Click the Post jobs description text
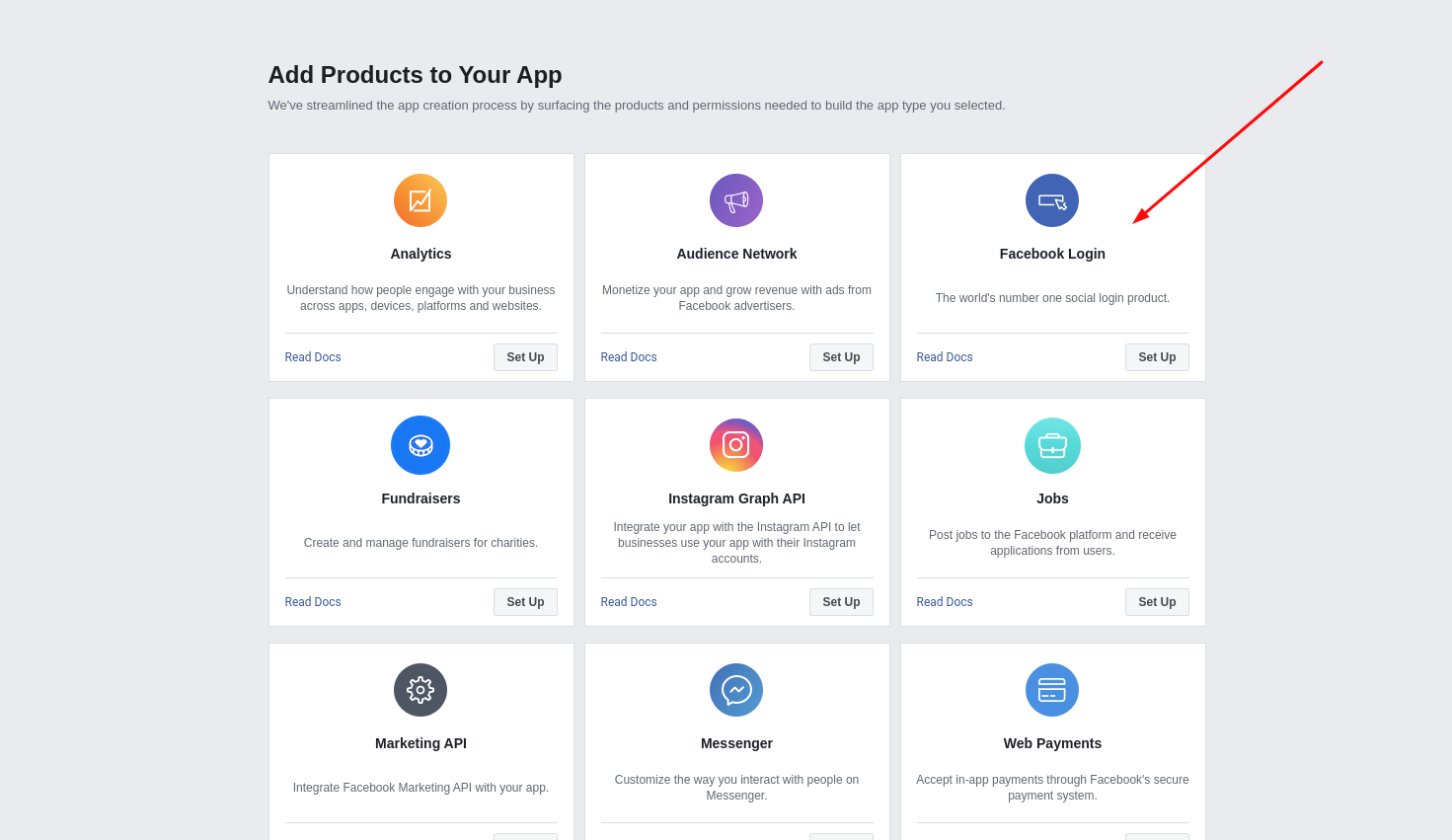 pyautogui.click(x=1052, y=543)
